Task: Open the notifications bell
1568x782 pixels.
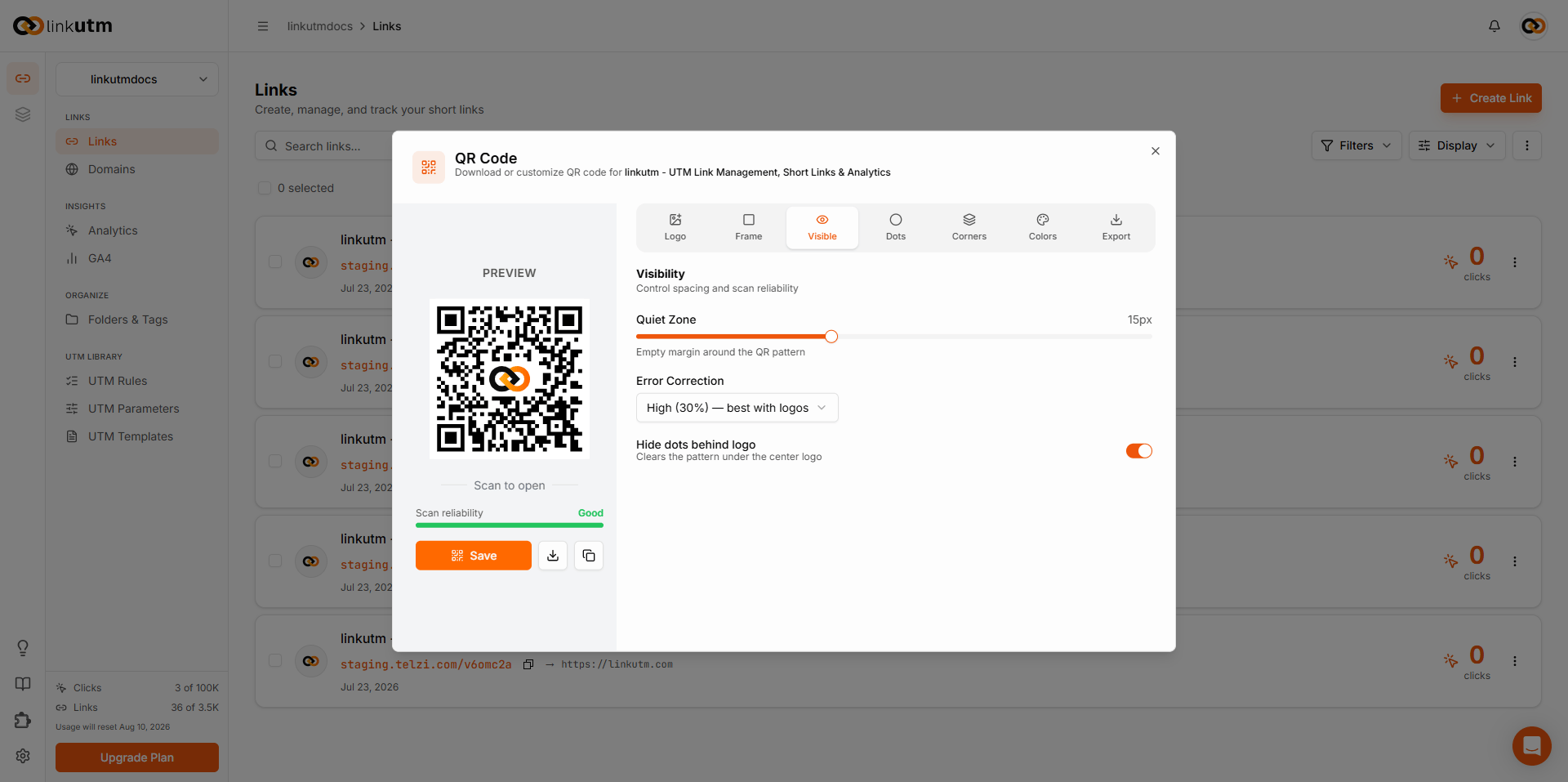Action: pyautogui.click(x=1494, y=26)
